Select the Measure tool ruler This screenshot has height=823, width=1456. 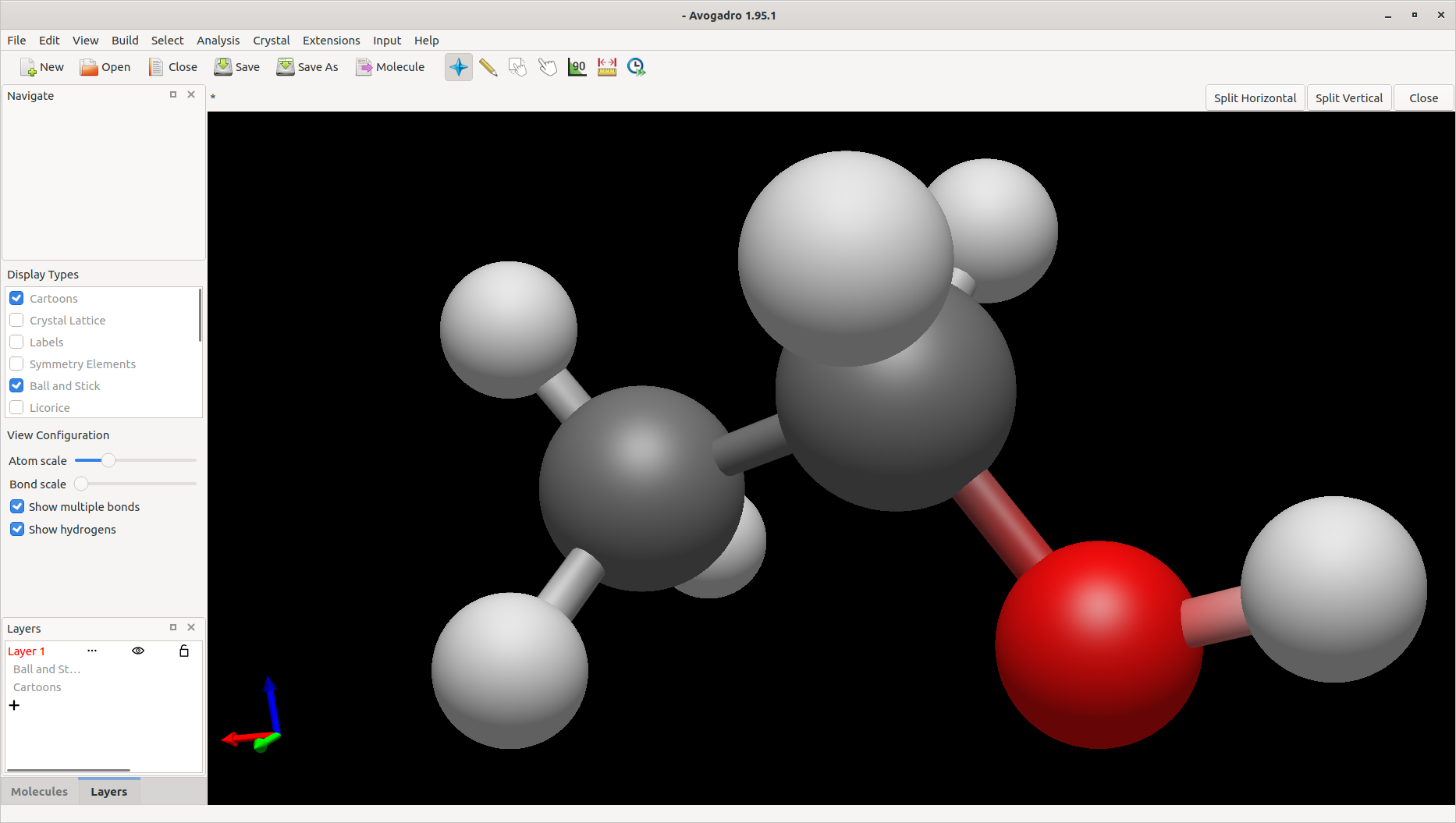click(x=606, y=67)
